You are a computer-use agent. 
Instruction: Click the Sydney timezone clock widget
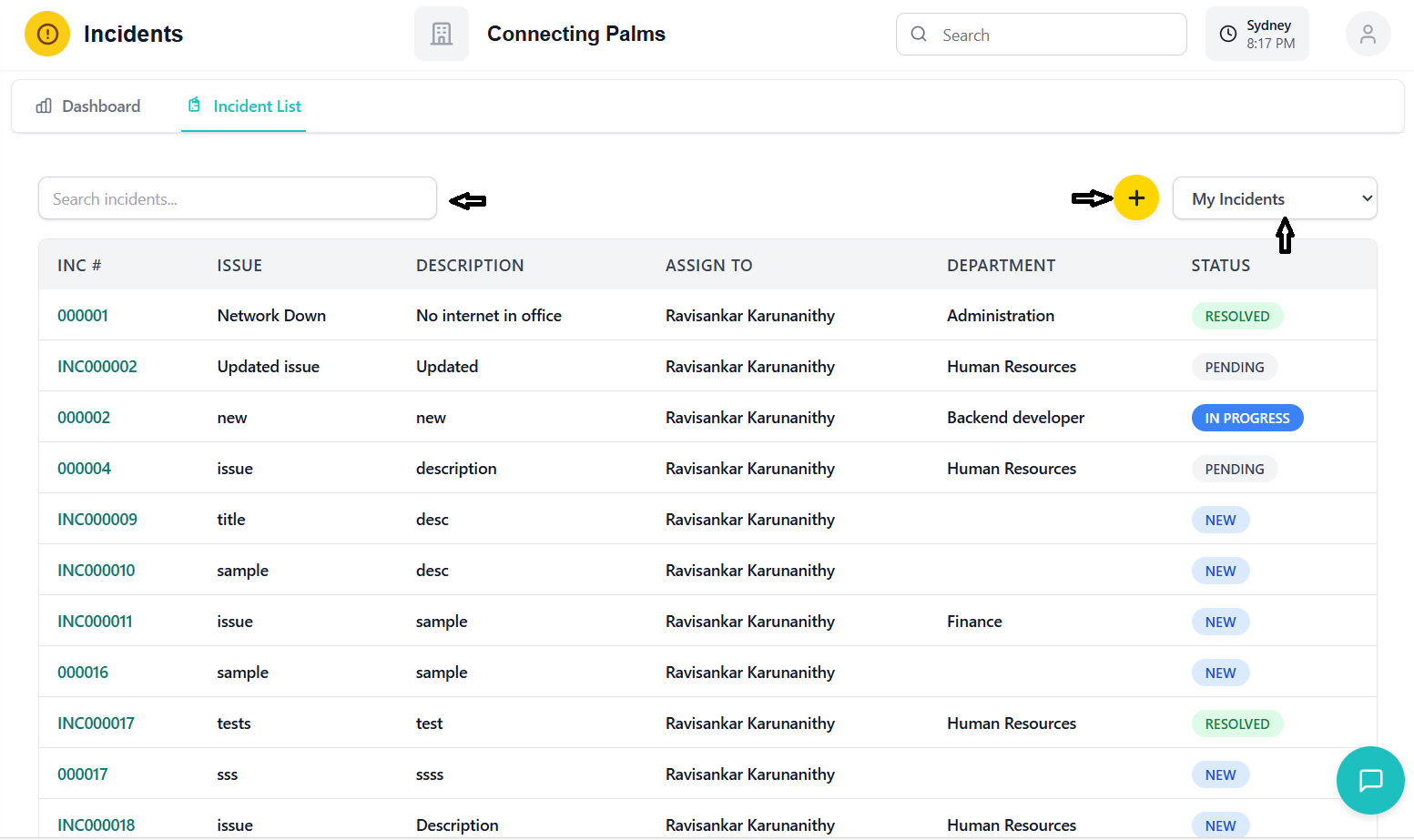(x=1256, y=35)
